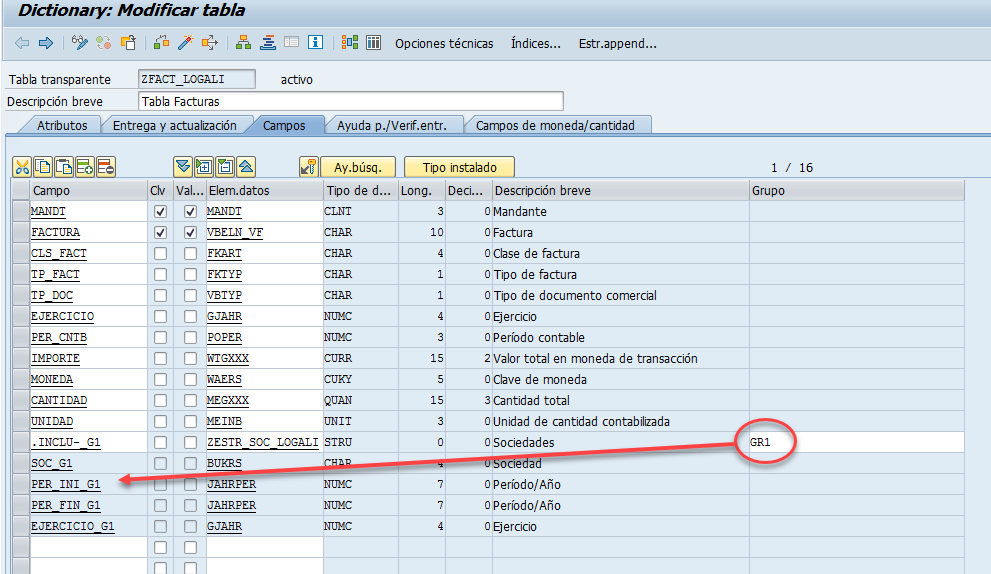The image size is (991, 574).
Task: Open the Other object icon
Action: 129,43
